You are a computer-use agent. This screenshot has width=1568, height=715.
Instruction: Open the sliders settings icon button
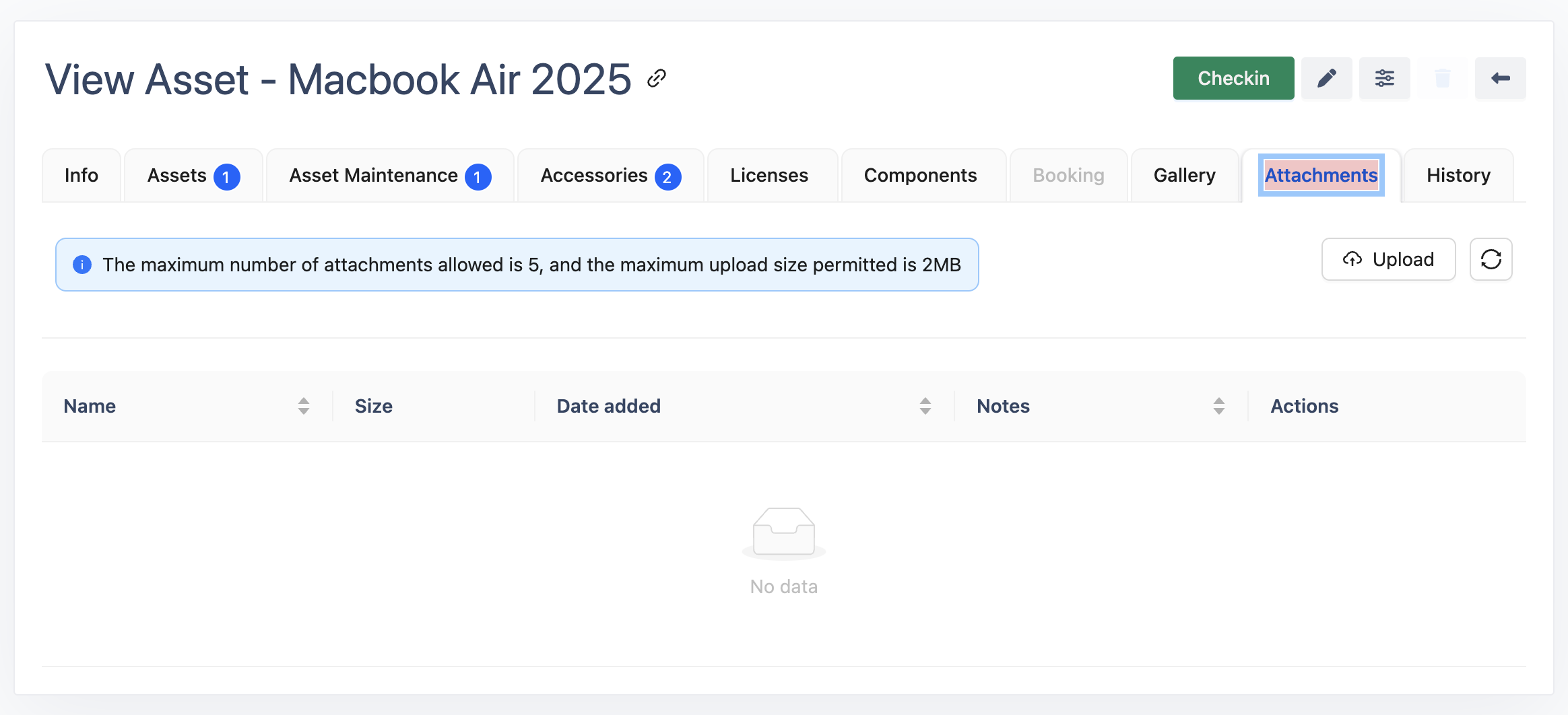(1384, 79)
